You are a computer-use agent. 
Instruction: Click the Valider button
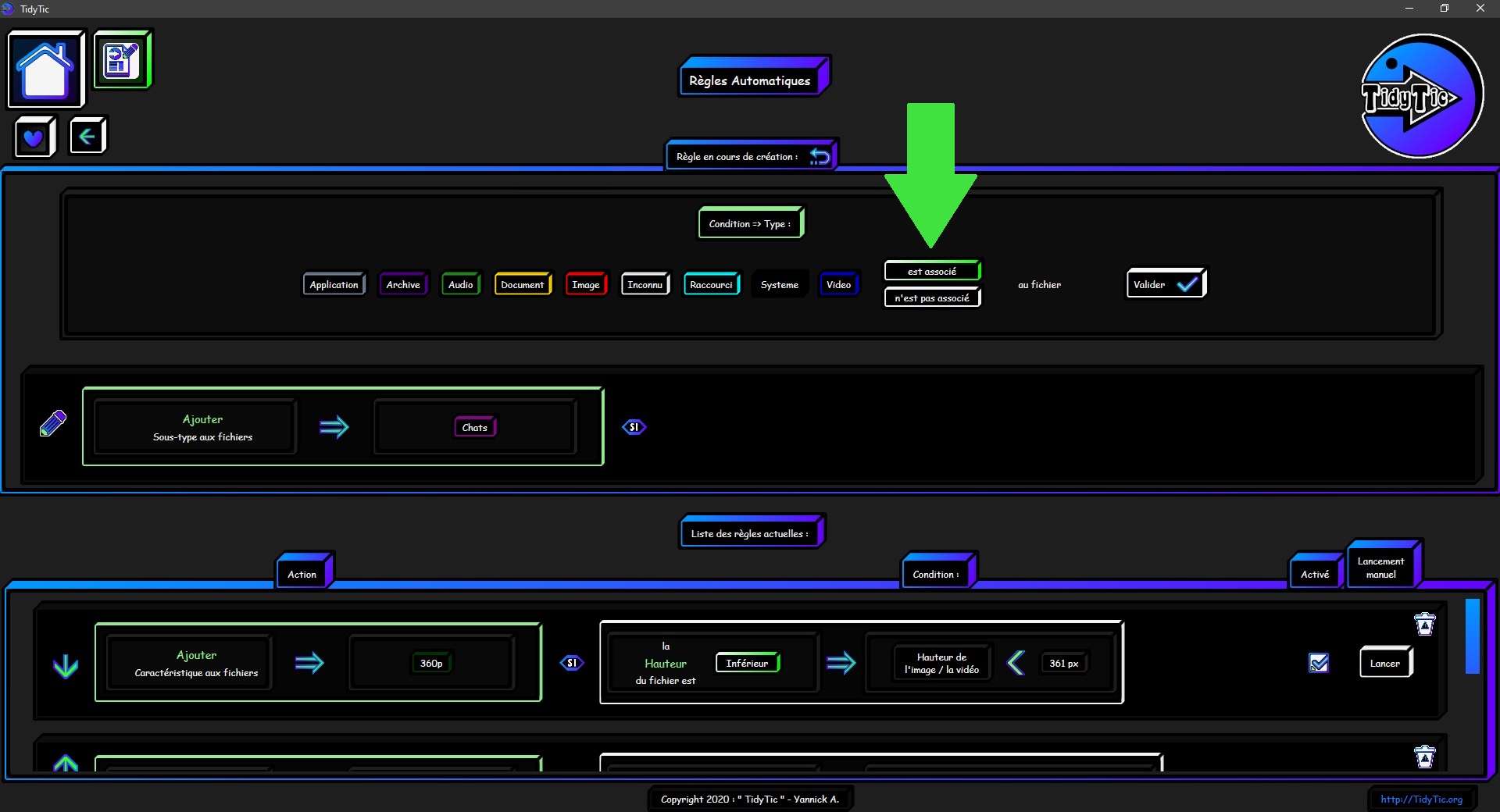click(x=1165, y=284)
